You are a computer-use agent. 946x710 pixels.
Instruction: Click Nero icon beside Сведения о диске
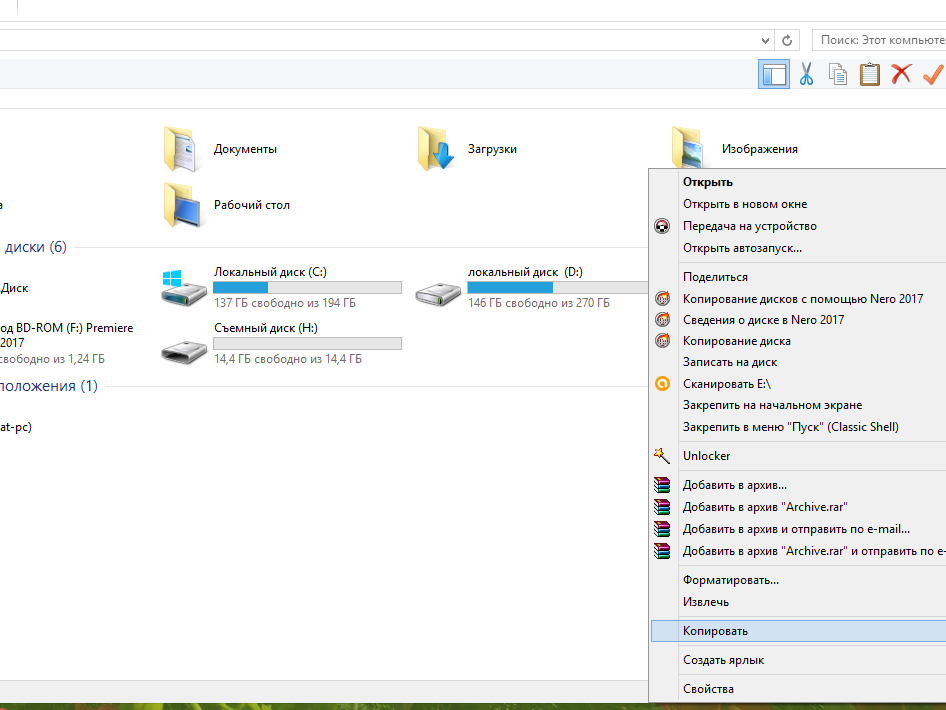coord(662,319)
